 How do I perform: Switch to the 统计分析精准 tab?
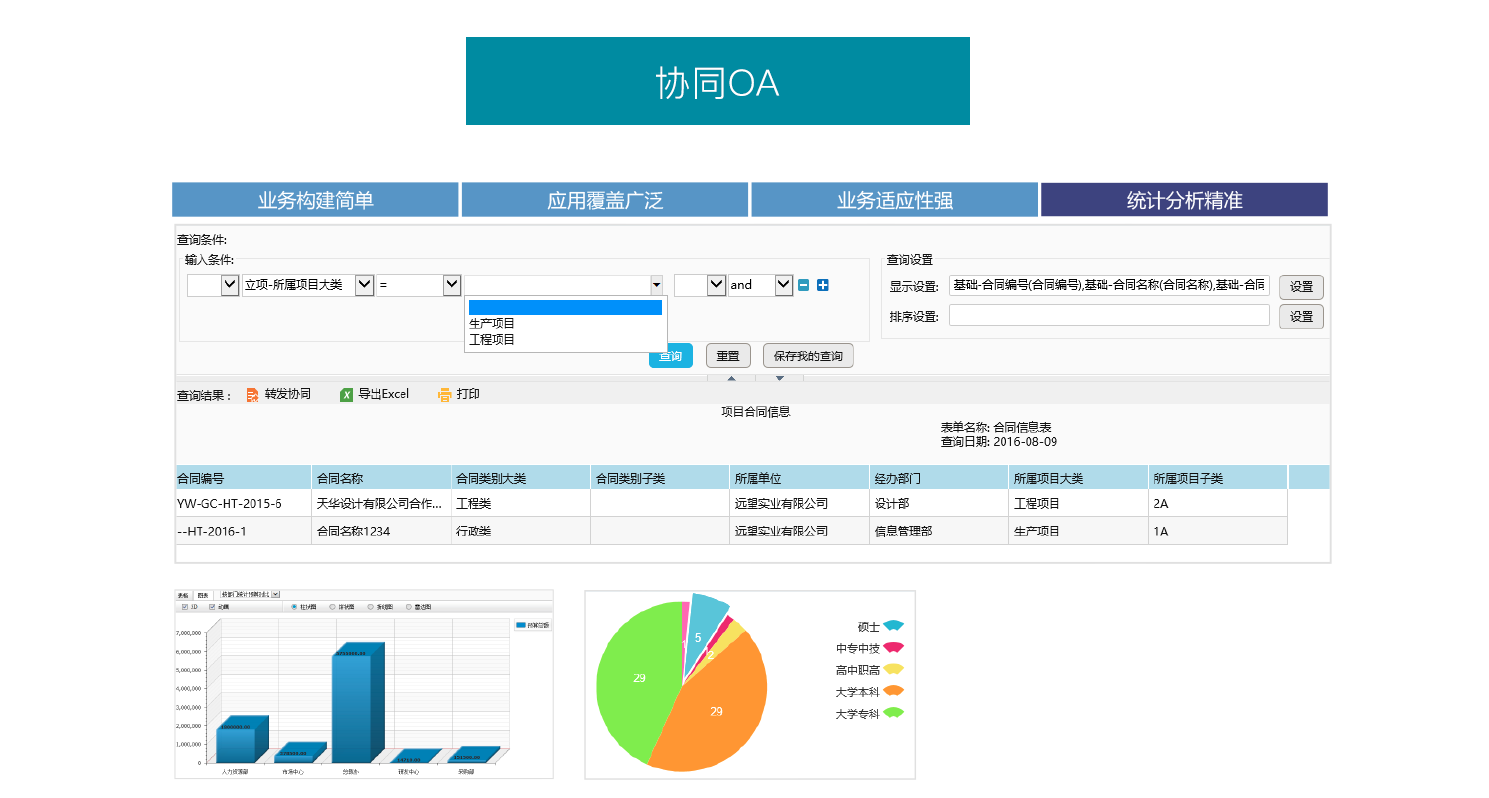pos(1184,200)
